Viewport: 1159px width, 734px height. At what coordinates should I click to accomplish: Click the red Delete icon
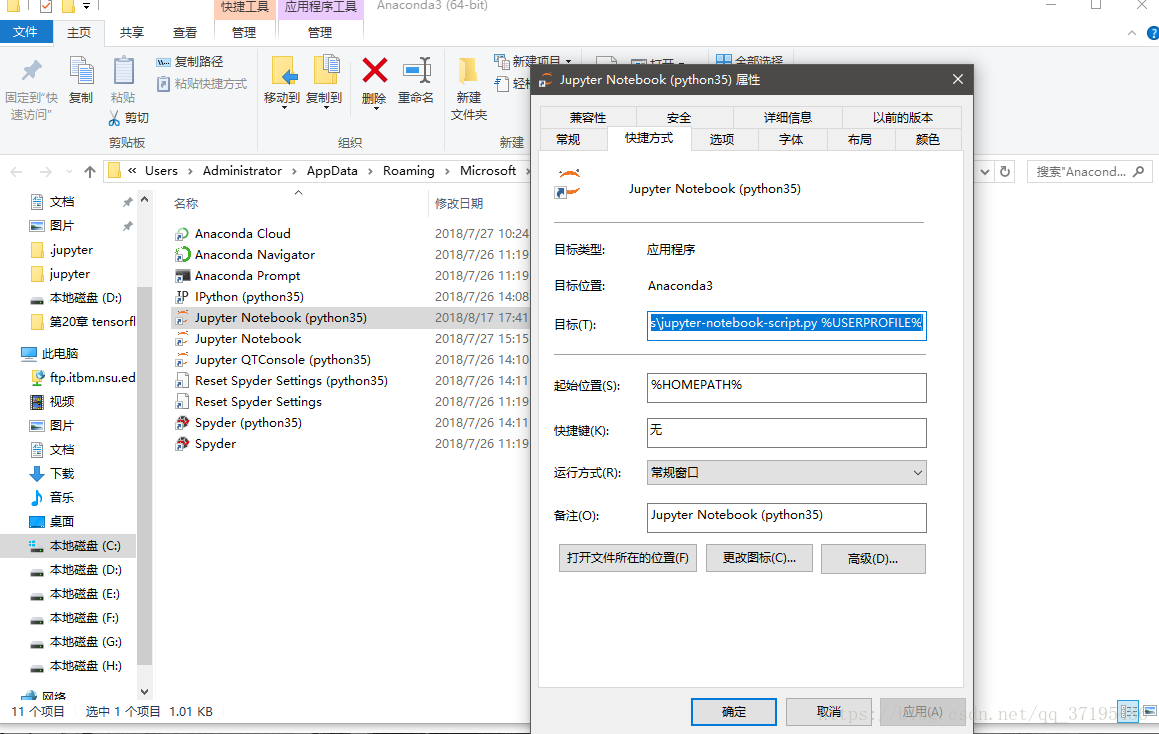click(x=375, y=71)
